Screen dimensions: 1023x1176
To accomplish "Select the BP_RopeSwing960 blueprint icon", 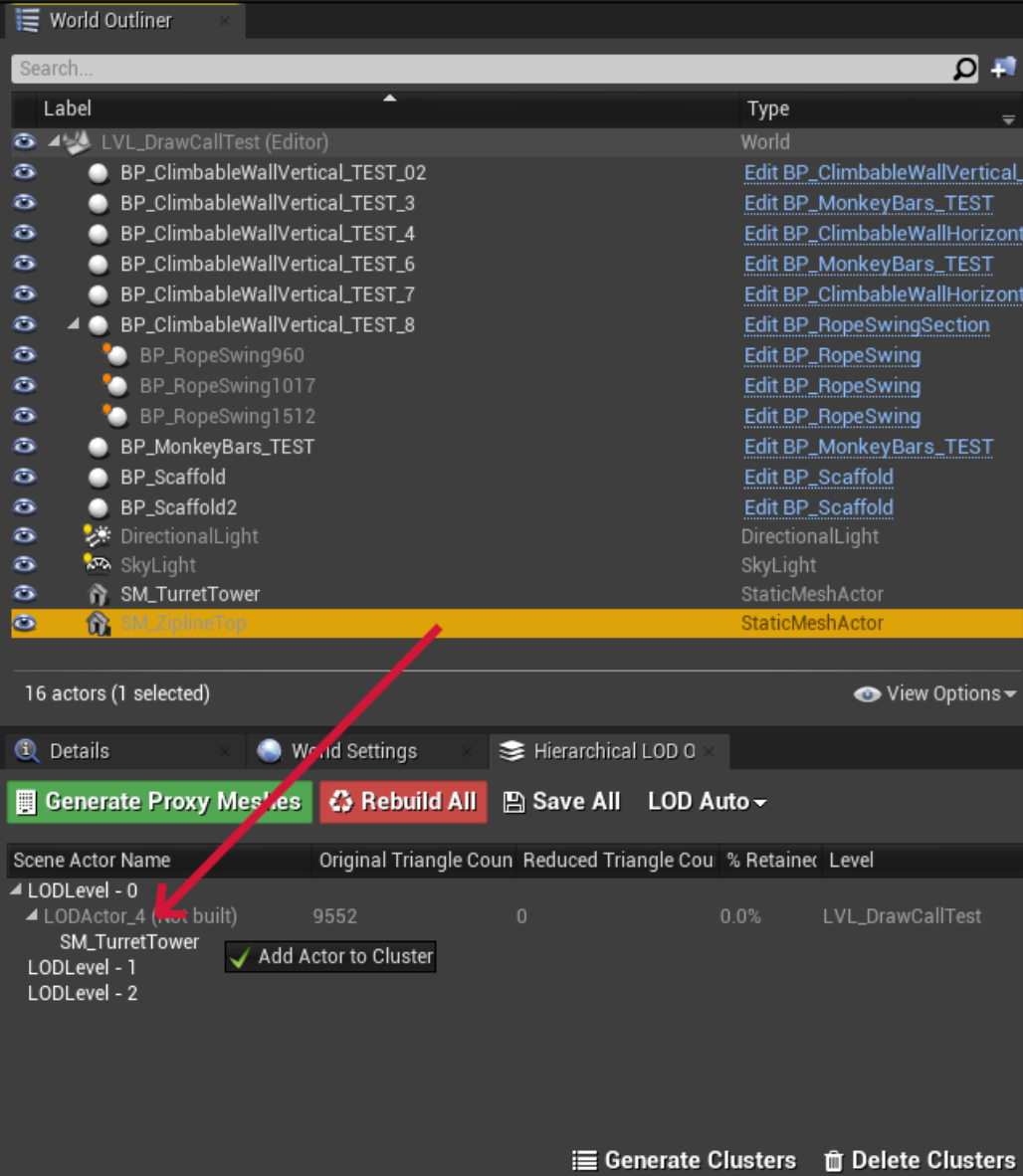I will coord(116,355).
